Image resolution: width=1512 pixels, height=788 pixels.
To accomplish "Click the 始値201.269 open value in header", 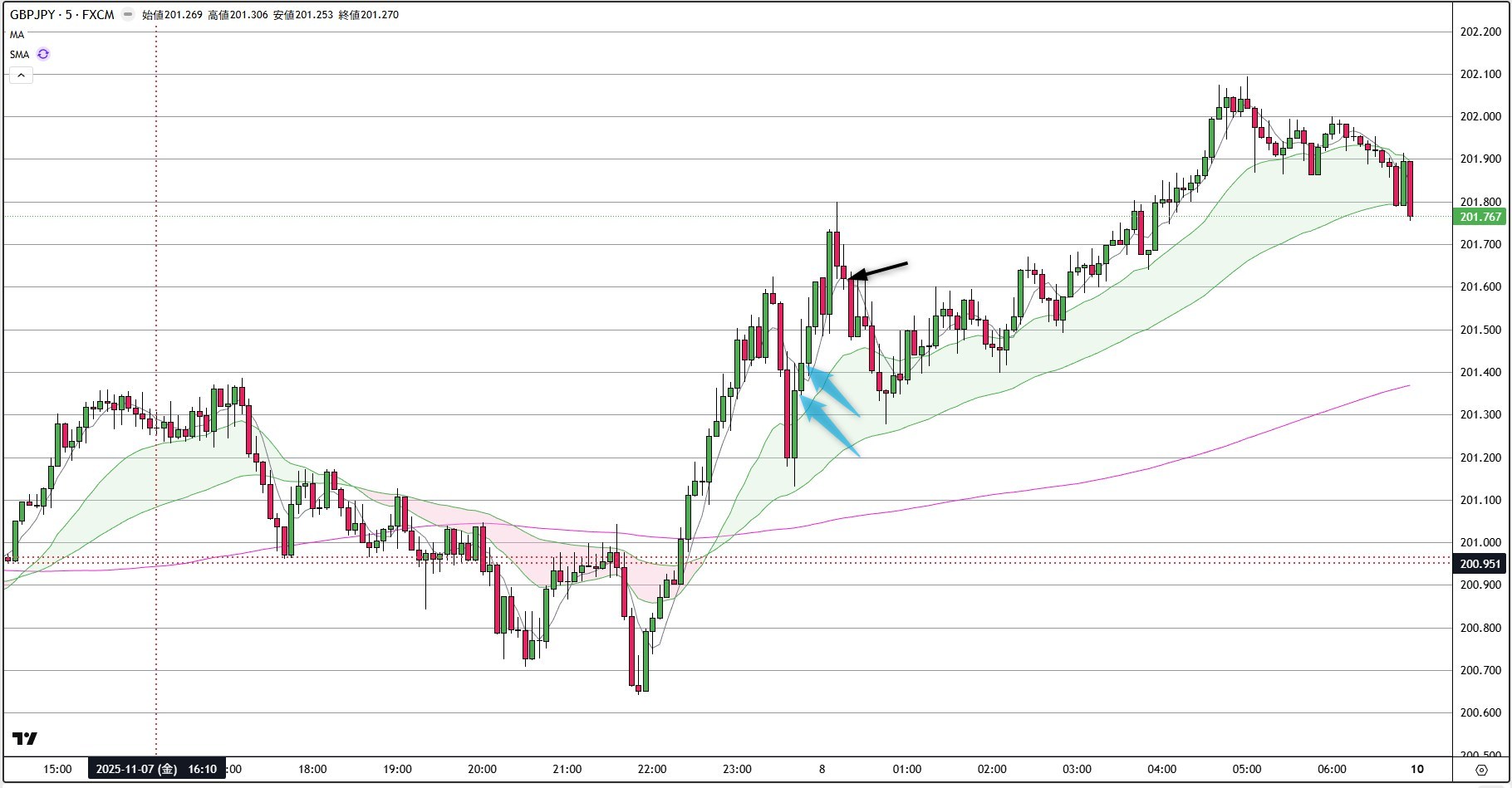I will click(x=172, y=14).
